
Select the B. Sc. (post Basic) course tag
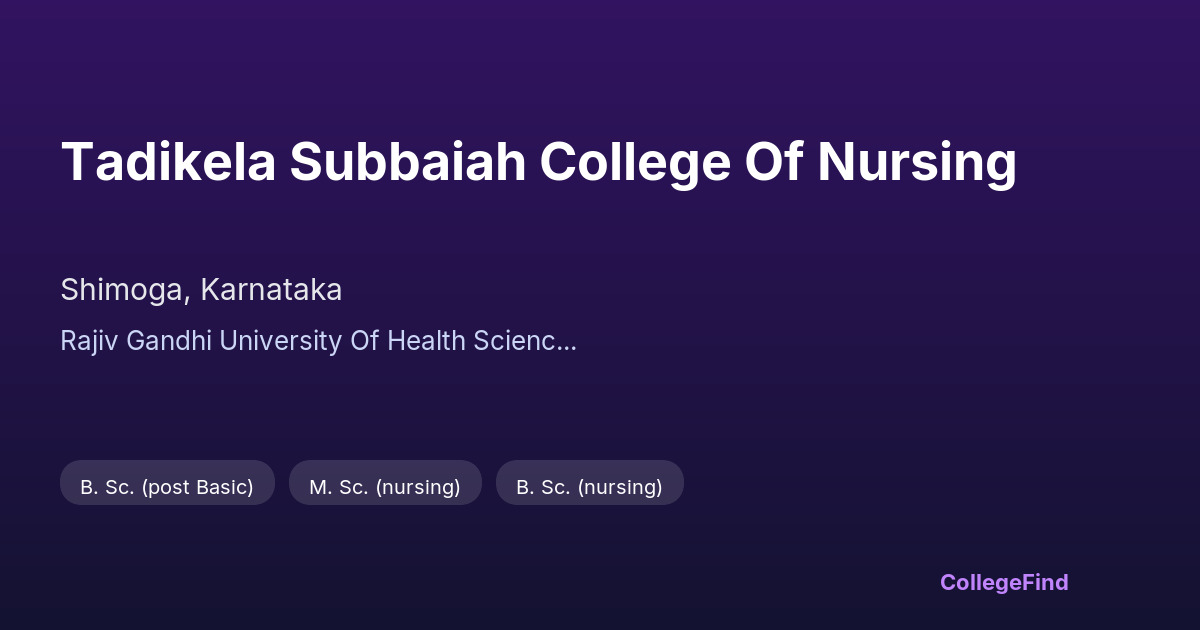tap(167, 487)
